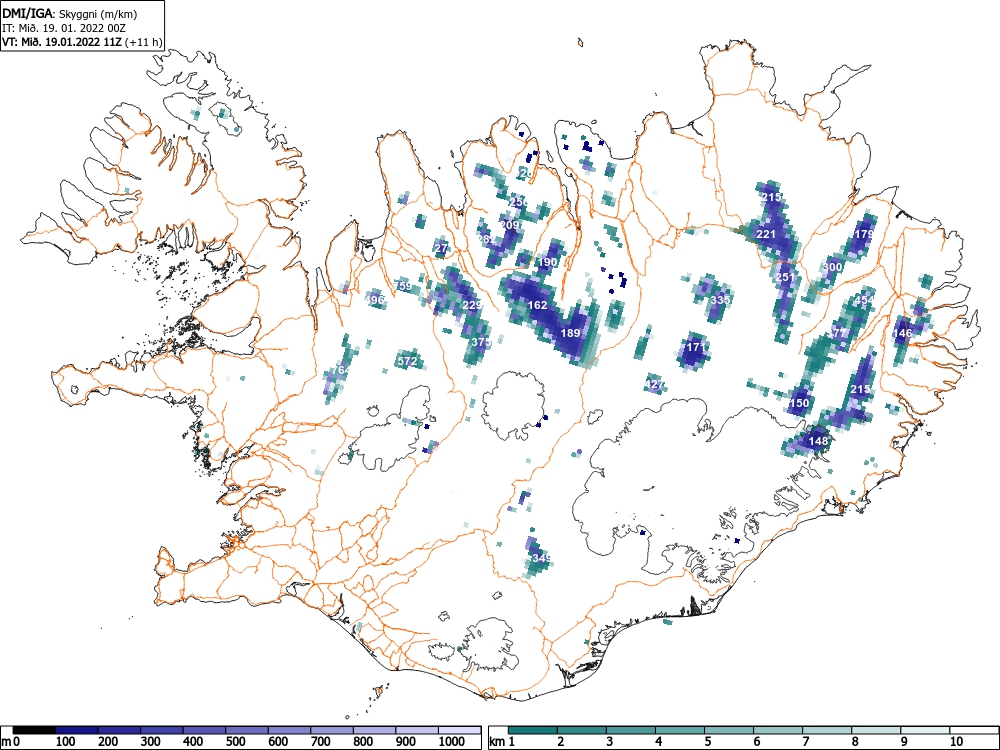Click the '700' label in metre legend

(x=321, y=741)
